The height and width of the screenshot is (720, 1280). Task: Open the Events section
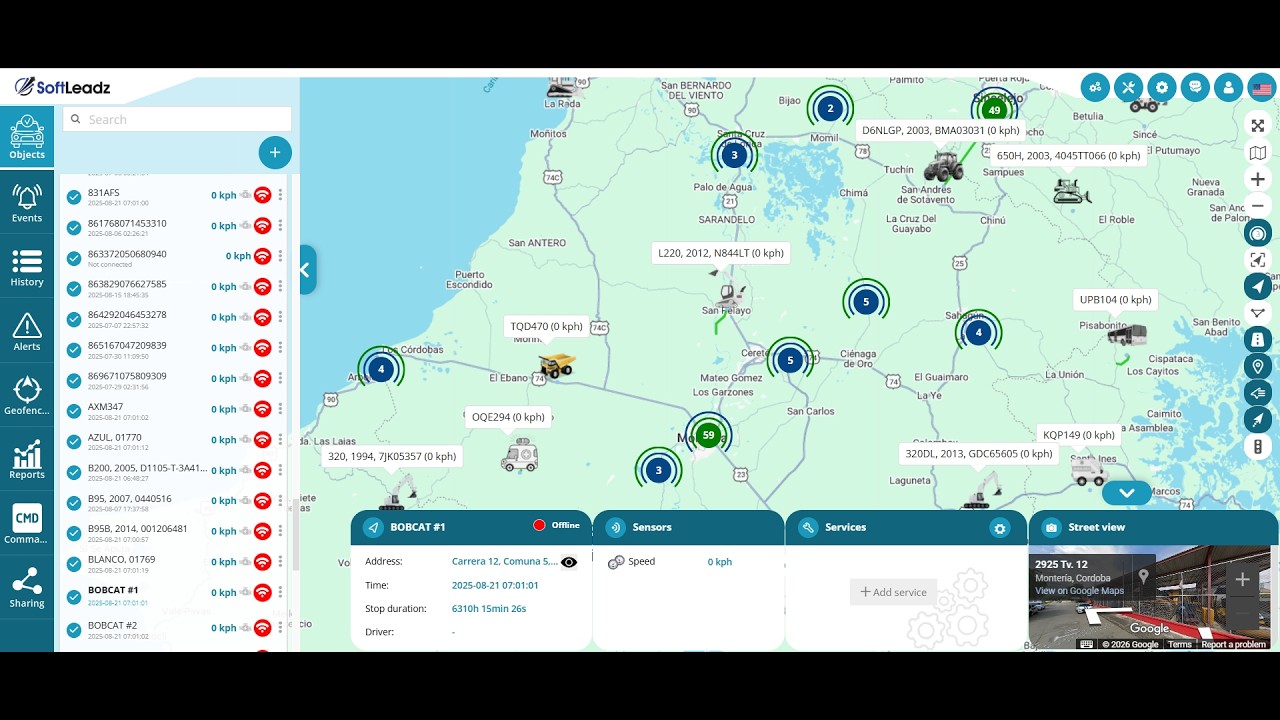coord(27,203)
